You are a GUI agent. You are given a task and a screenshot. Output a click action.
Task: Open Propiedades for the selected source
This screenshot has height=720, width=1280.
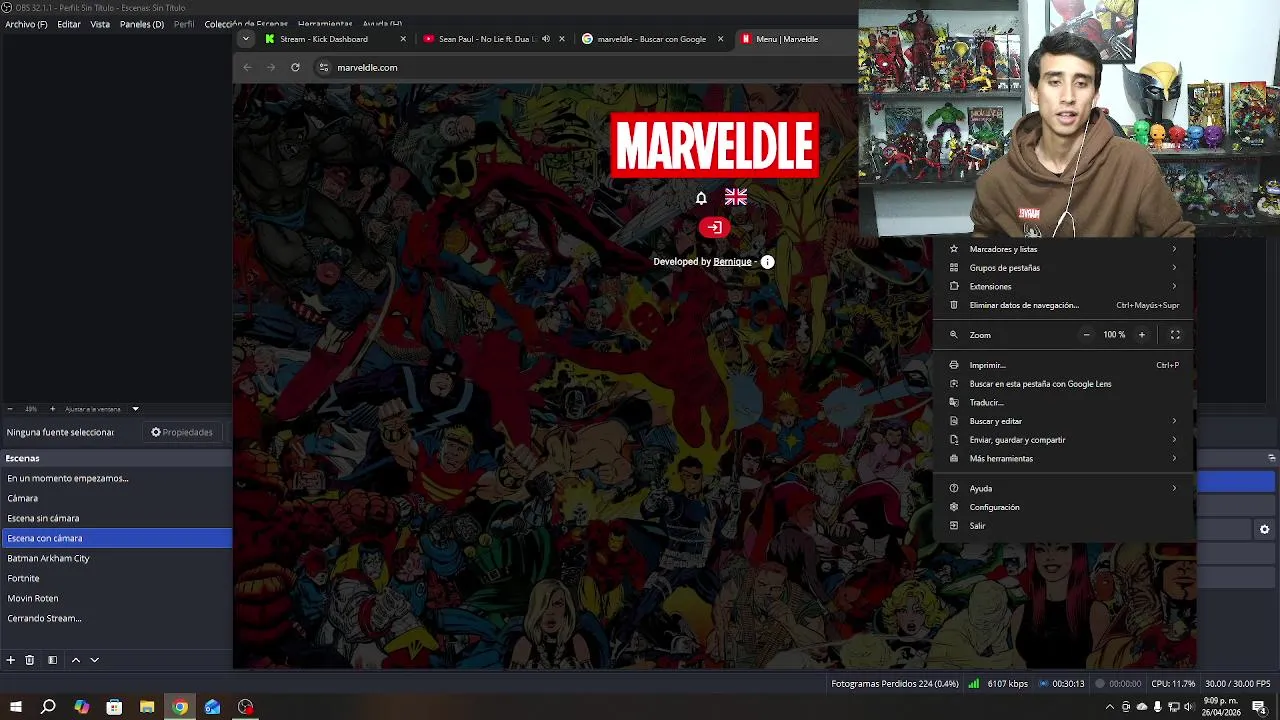click(x=182, y=432)
